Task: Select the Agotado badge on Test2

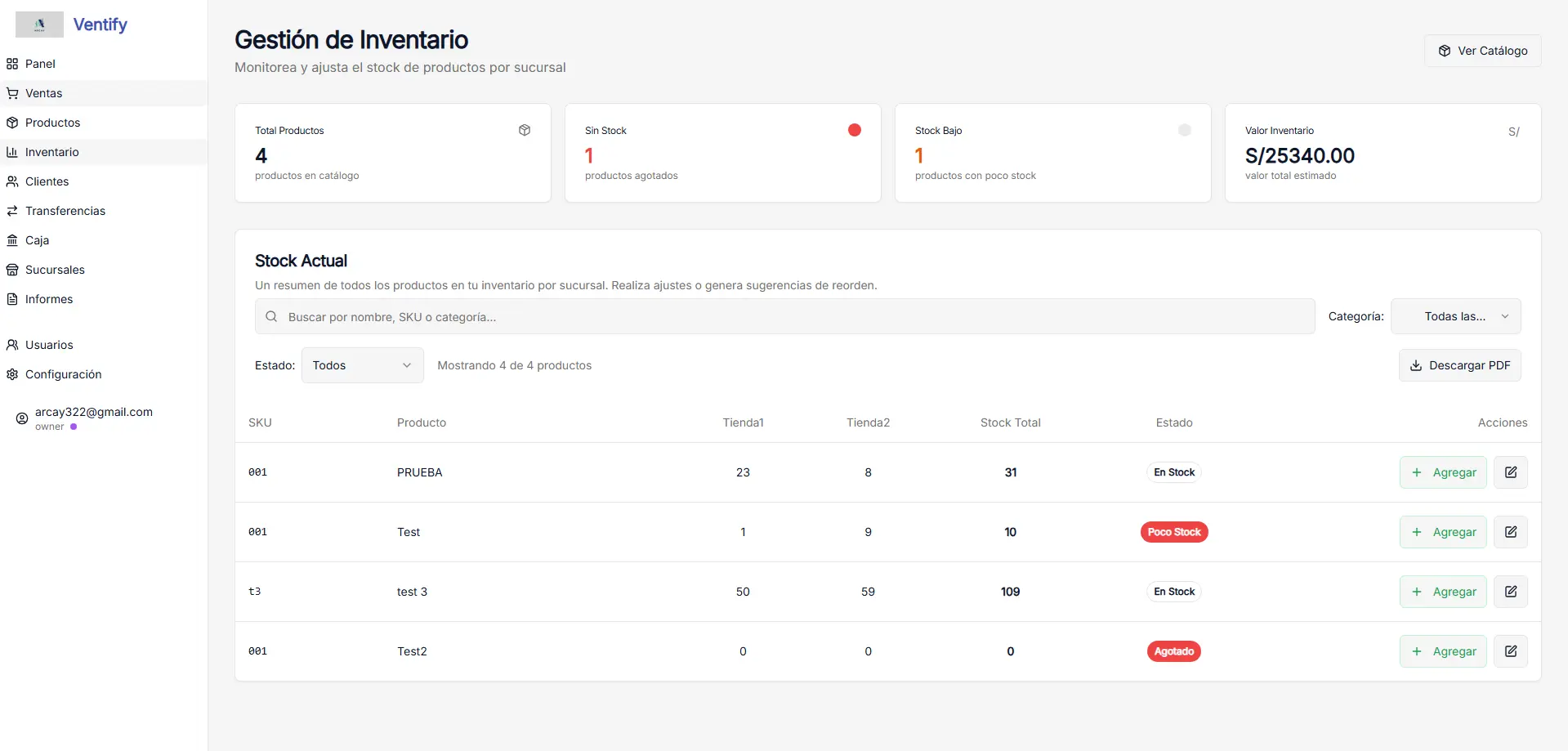Action: [1173, 651]
